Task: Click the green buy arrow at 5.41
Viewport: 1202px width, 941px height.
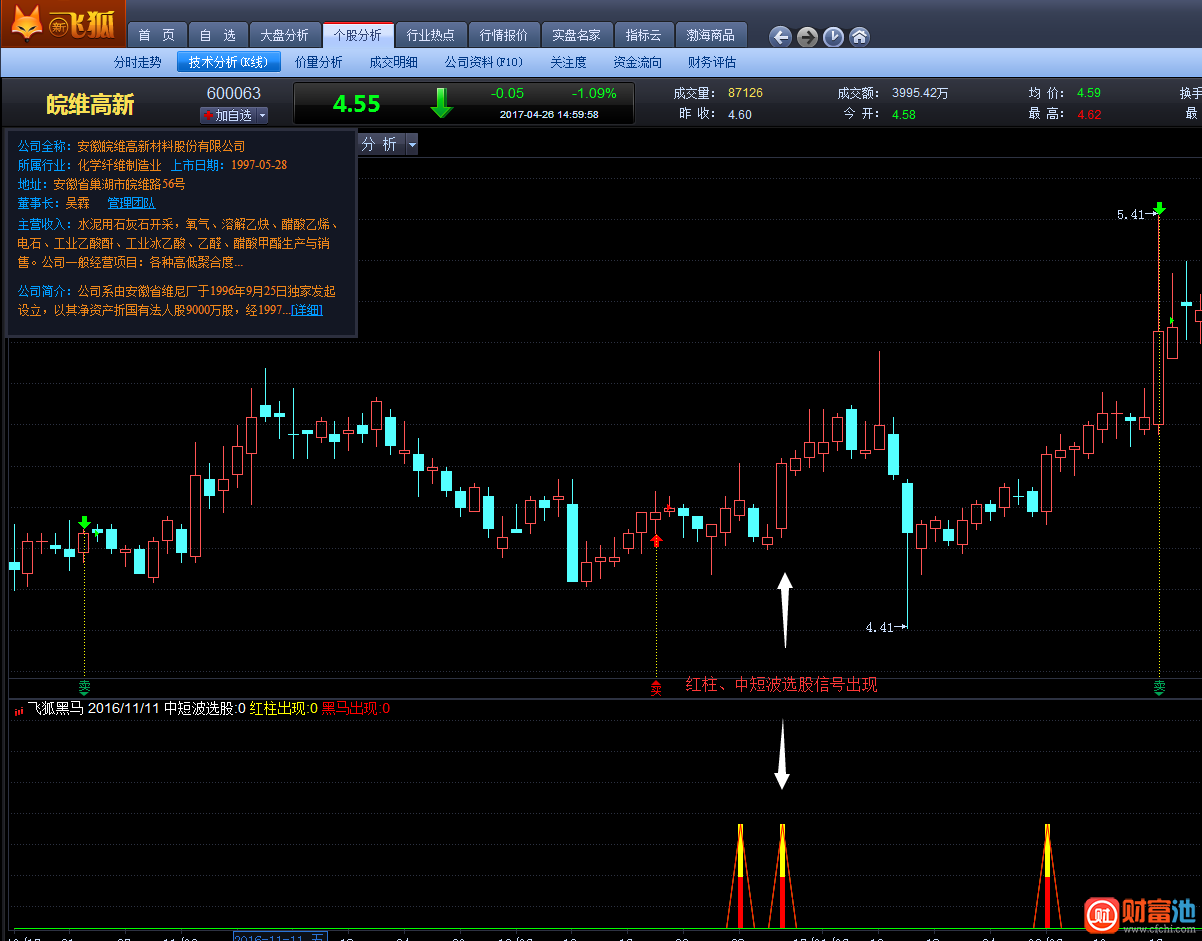Action: [1159, 209]
